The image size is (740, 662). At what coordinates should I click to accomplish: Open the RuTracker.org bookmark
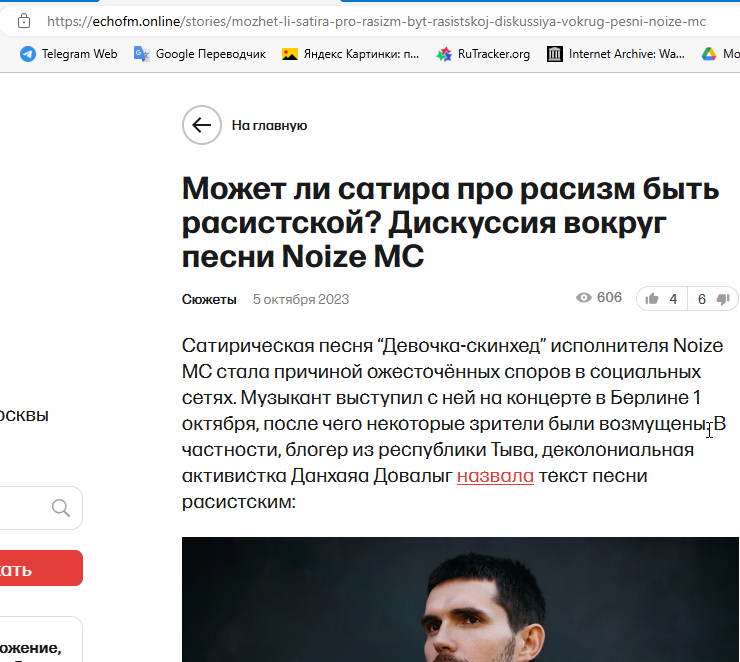483,54
